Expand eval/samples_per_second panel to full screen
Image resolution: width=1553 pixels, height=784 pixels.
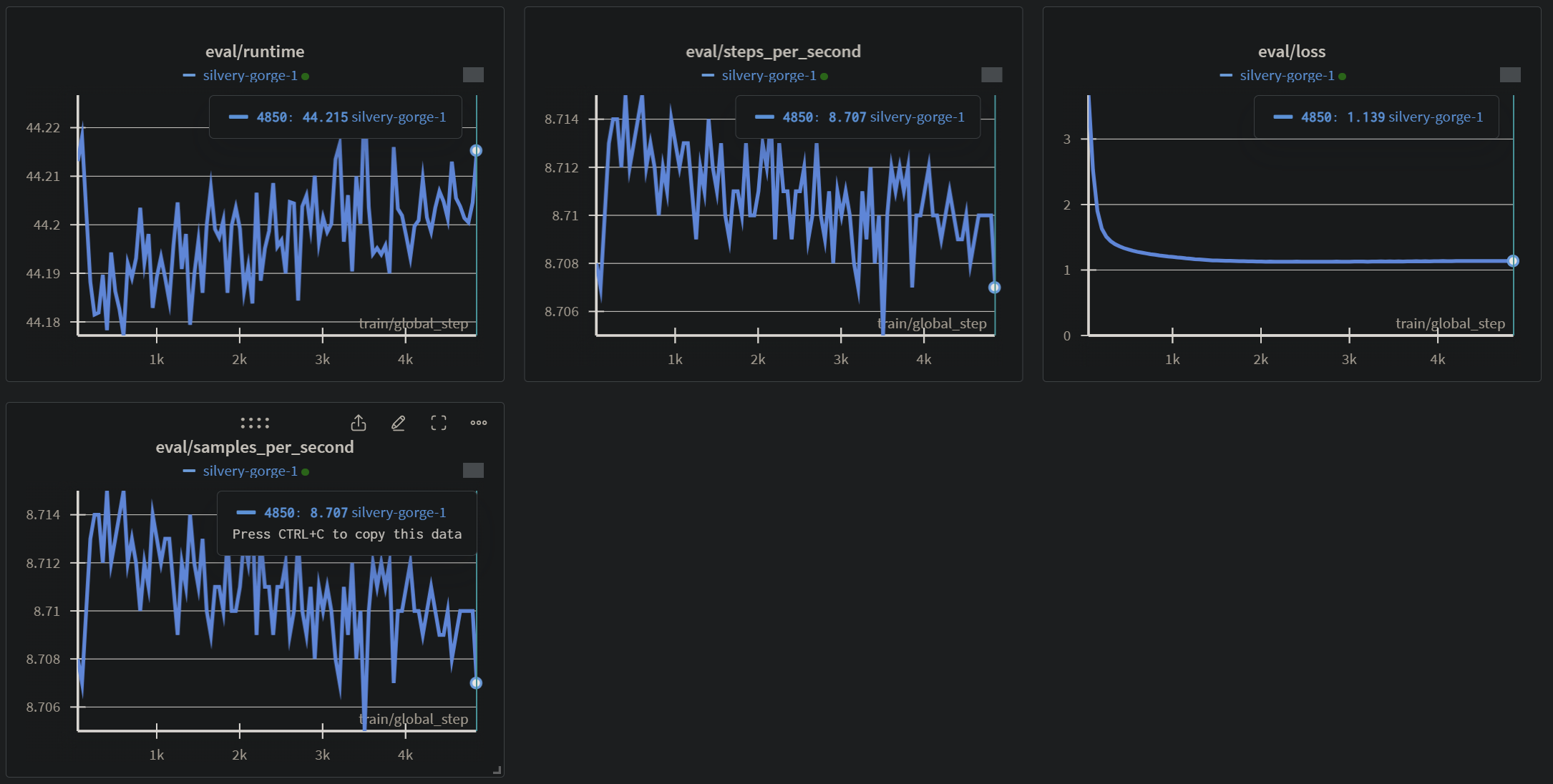[439, 423]
